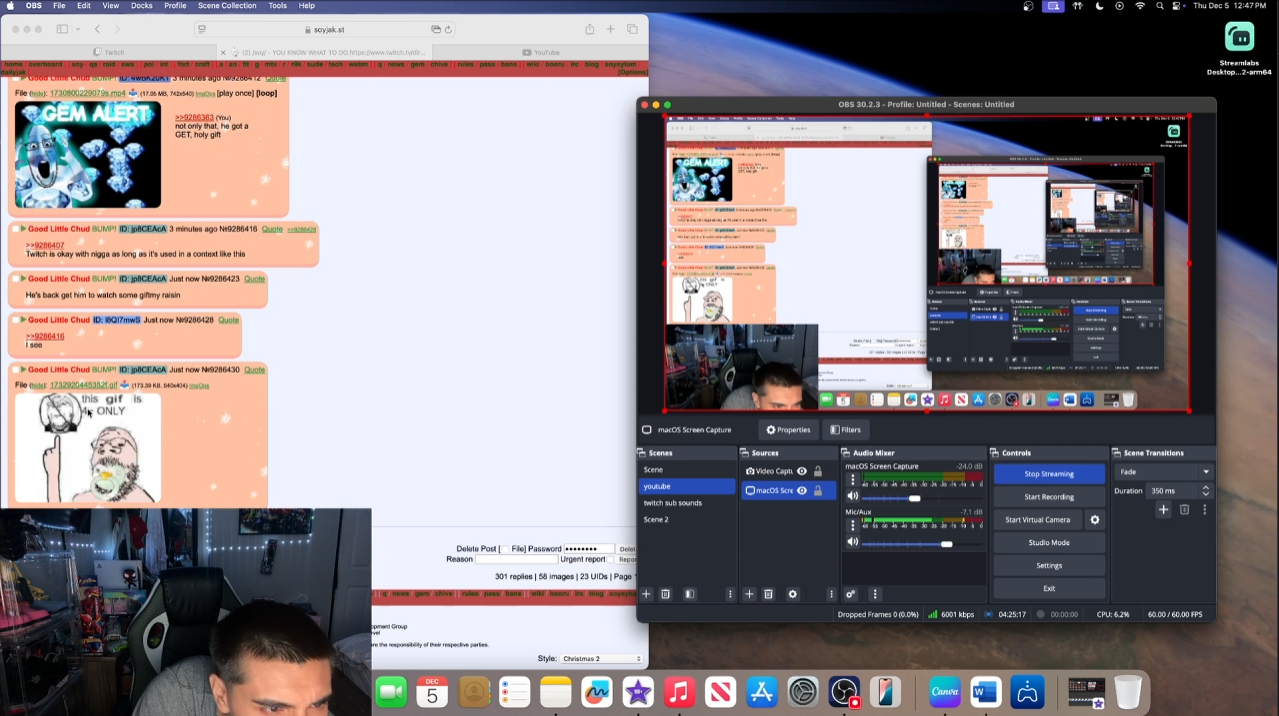Viewport: 1279px width, 716px height.
Task: Mute the Mic/Aux speaker icon
Action: 853,542
